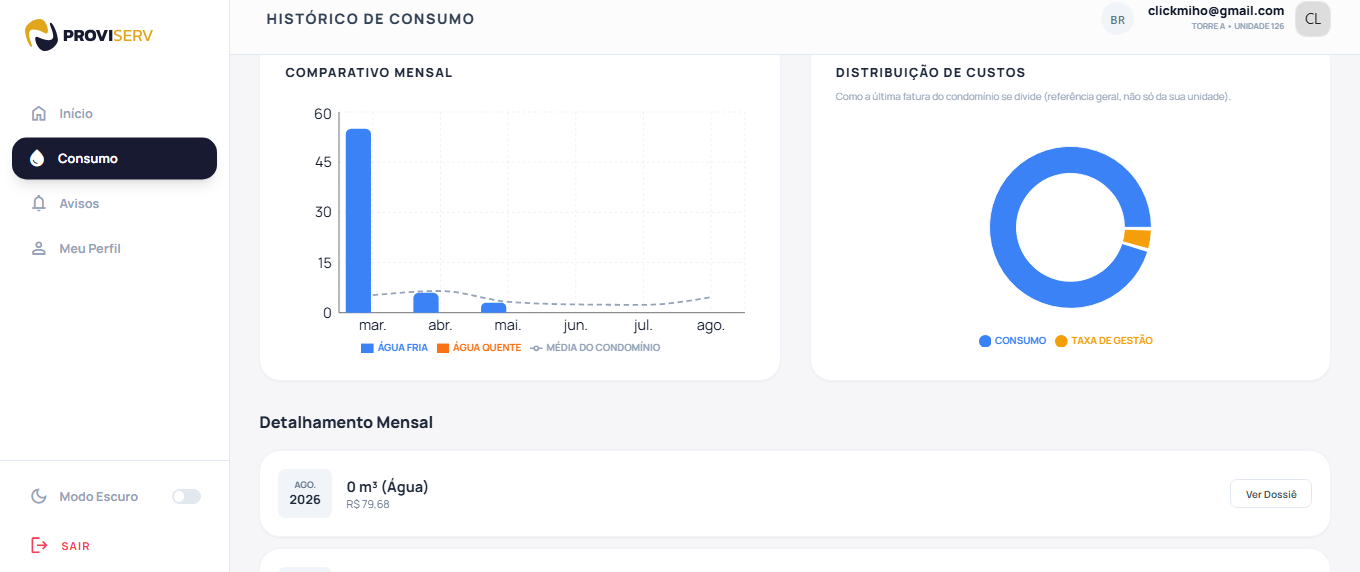Viewport: 1360px width, 572px height.
Task: Click the Consumo legend color dot
Action: tap(985, 341)
